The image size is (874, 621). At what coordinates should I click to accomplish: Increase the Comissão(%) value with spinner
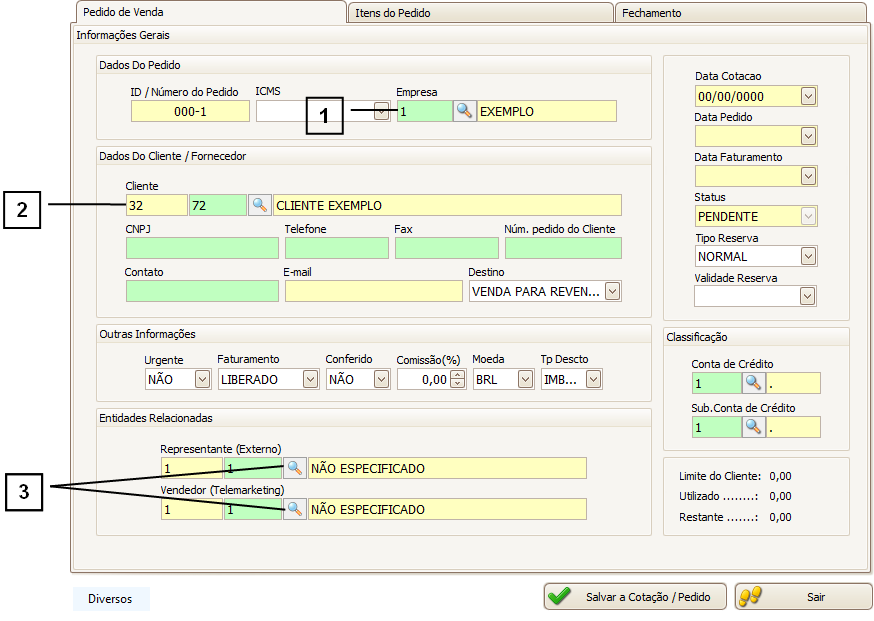(458, 374)
